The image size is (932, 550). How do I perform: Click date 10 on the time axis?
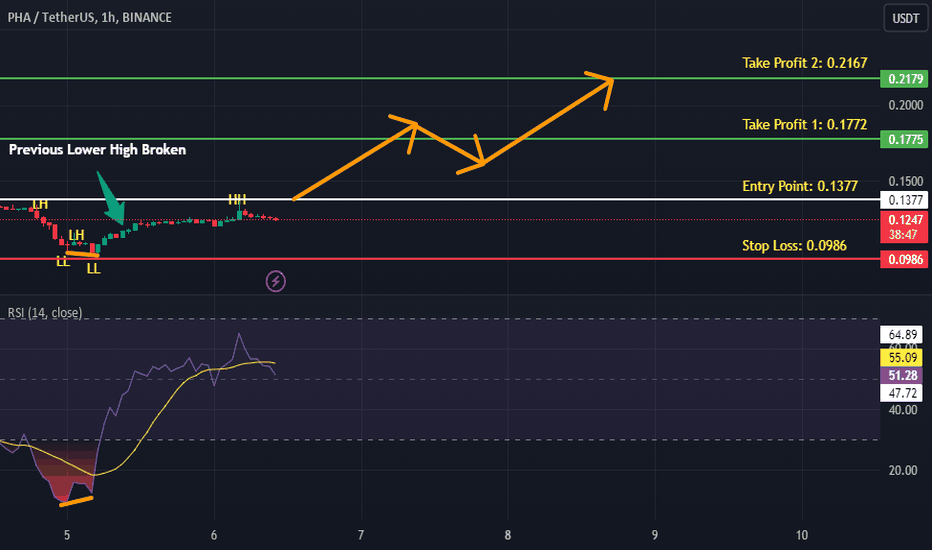801,535
